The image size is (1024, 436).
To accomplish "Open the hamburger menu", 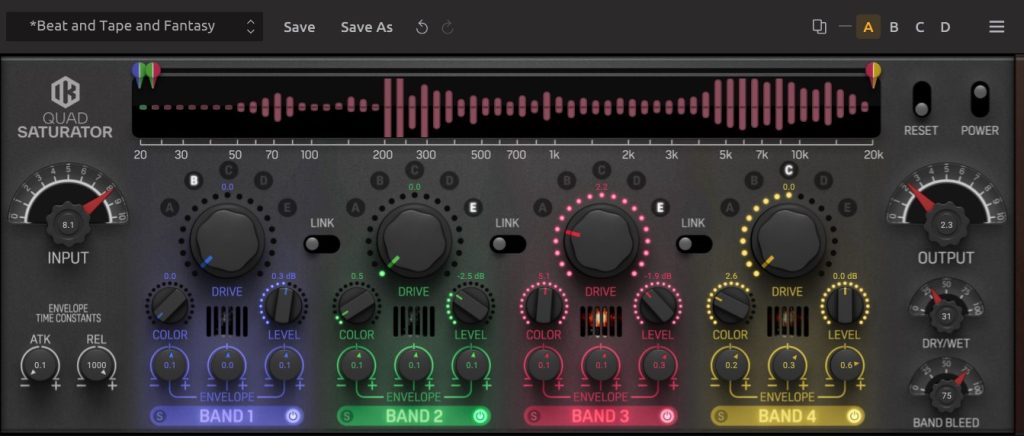I will [996, 27].
